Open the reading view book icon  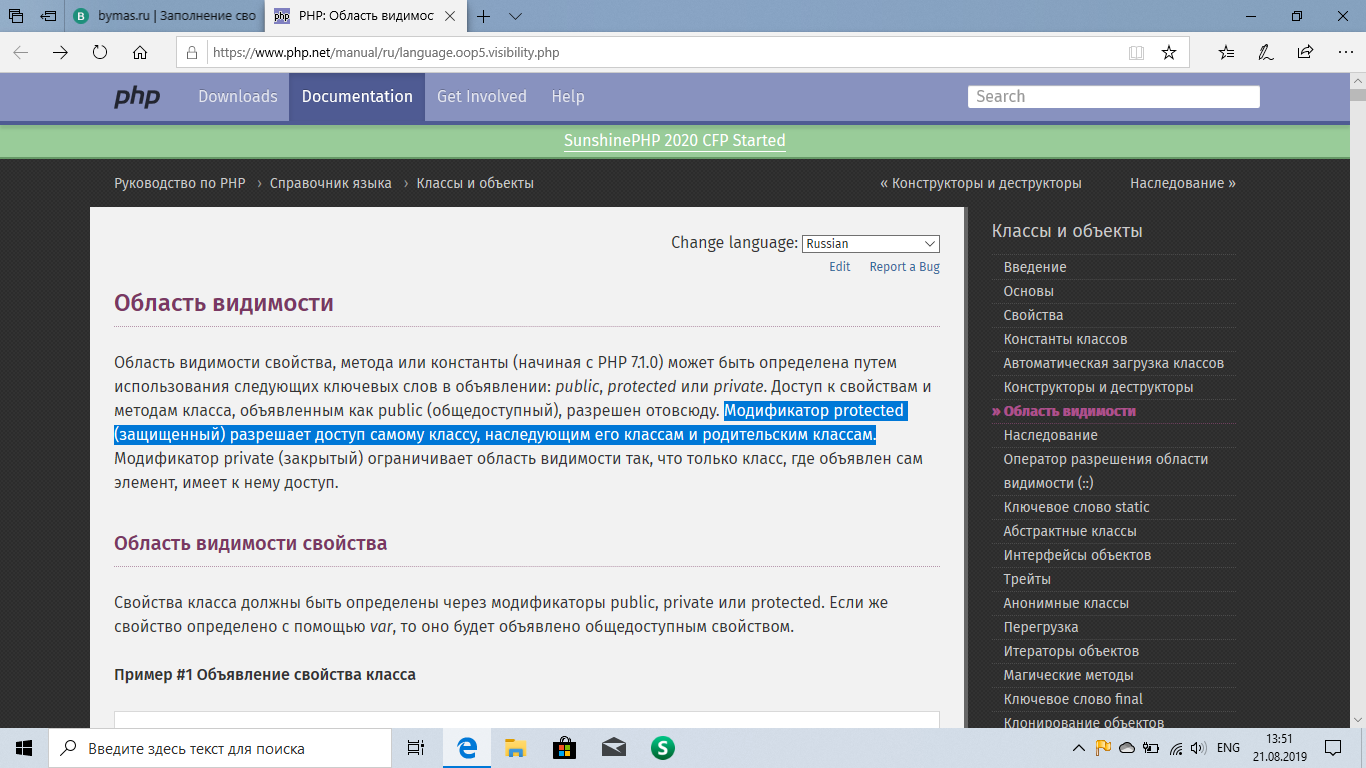click(1135, 52)
